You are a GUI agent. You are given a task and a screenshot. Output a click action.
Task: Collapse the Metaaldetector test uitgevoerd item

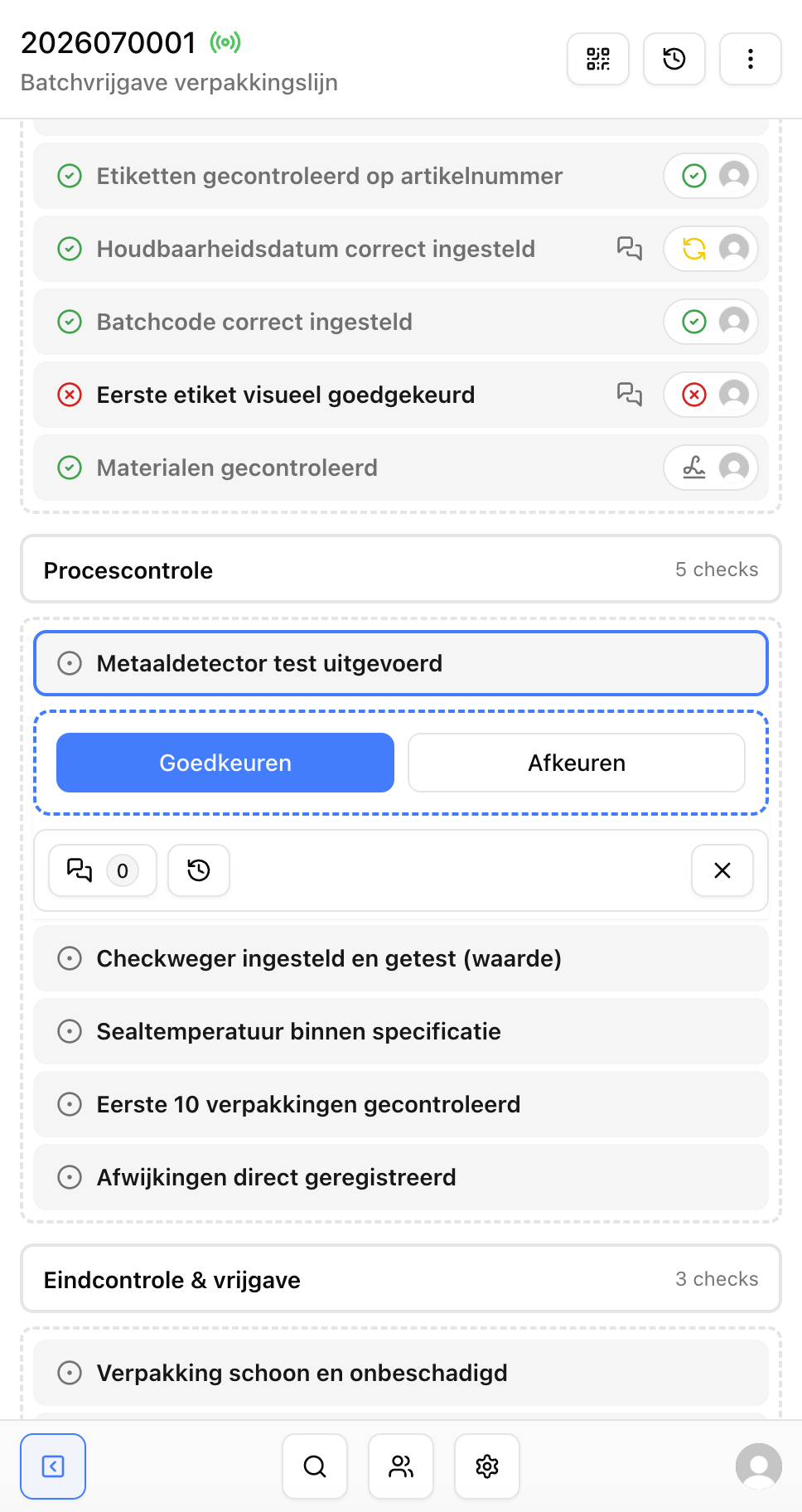coord(401,663)
